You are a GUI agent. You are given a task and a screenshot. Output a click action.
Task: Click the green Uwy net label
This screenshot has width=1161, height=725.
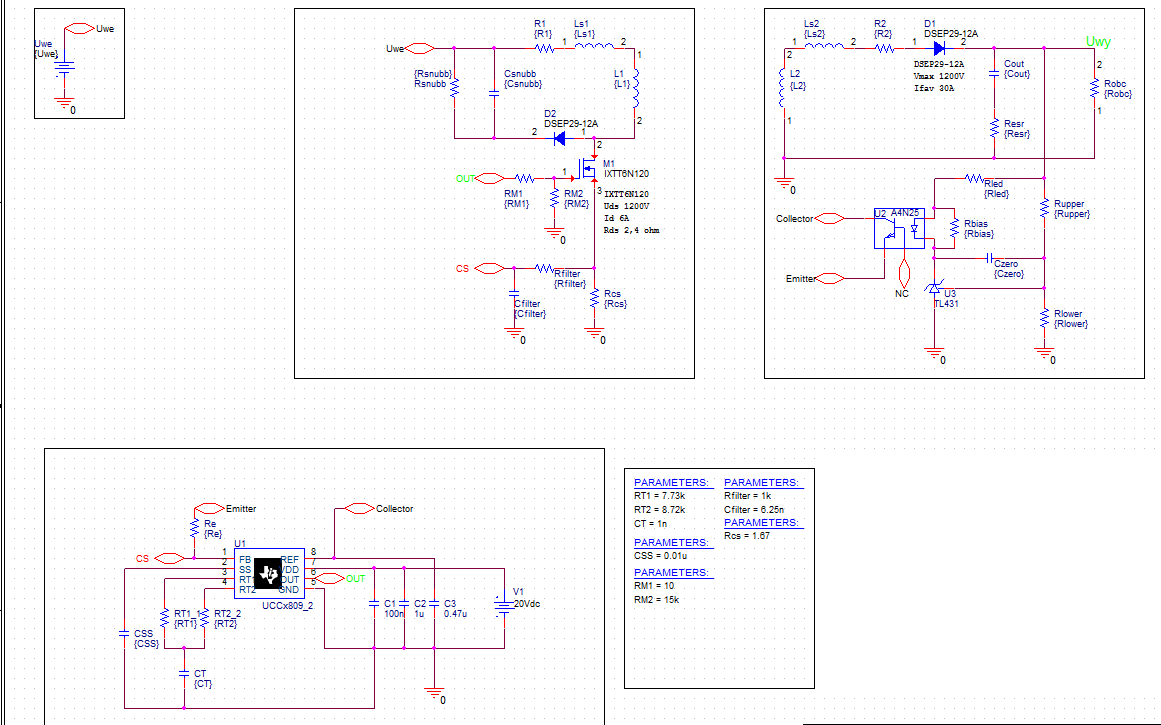1098,42
